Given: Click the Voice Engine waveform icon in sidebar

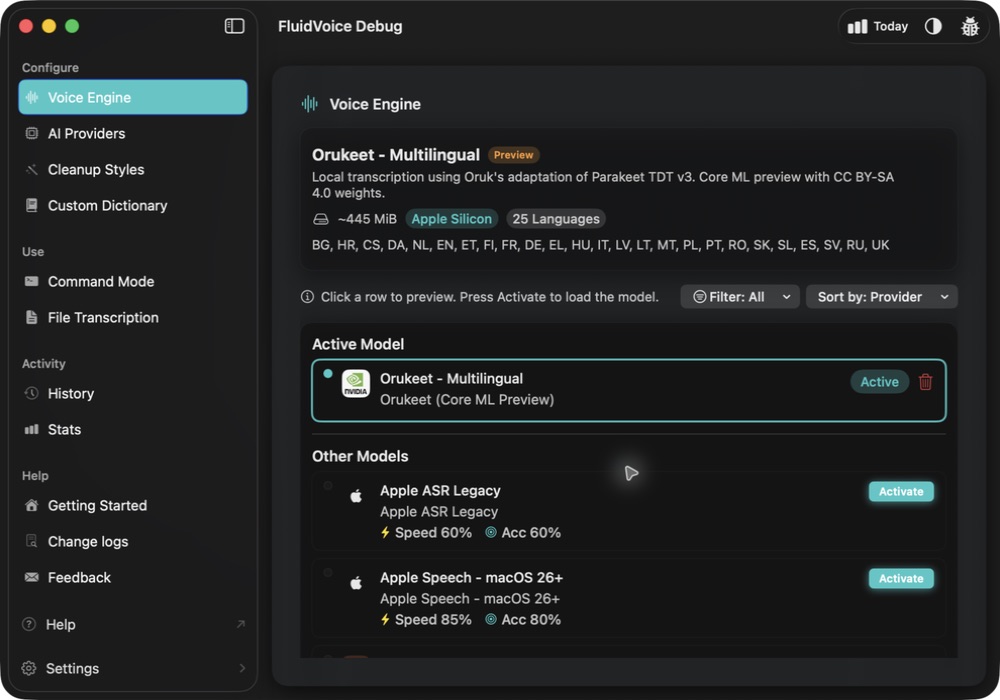Looking at the screenshot, I should [31, 98].
